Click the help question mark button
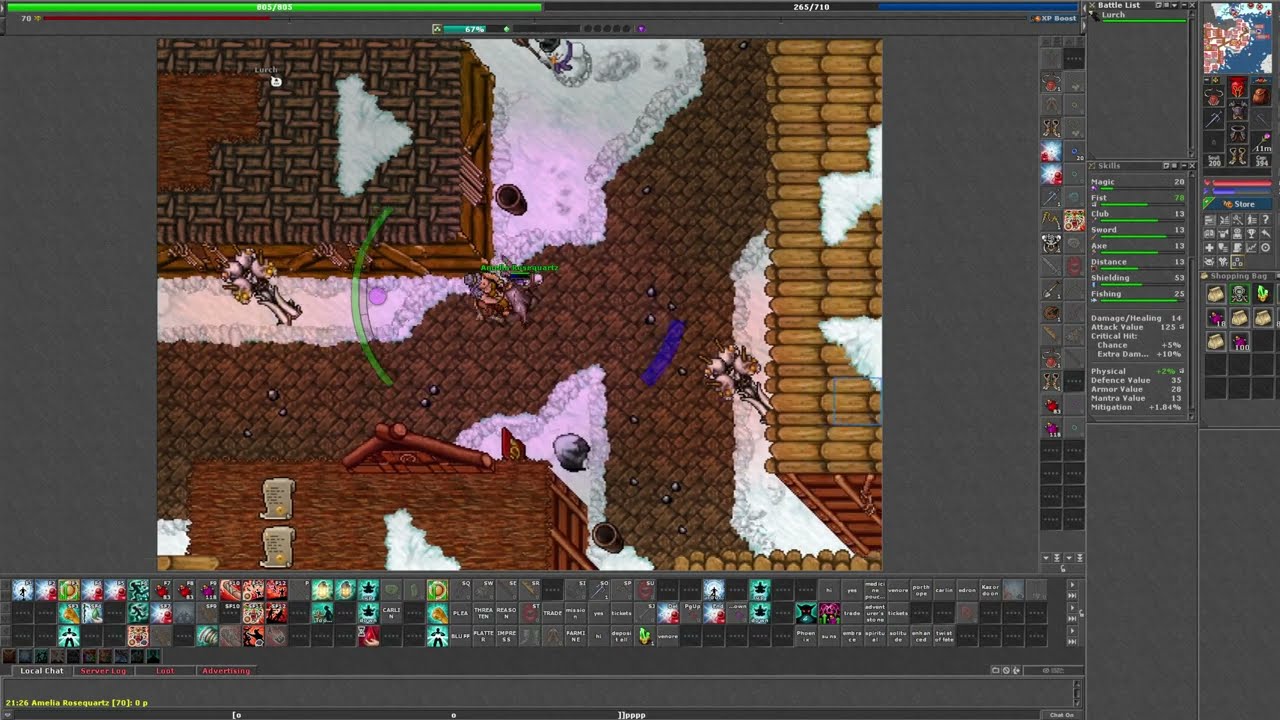This screenshot has width=1280, height=720. [1265, 219]
